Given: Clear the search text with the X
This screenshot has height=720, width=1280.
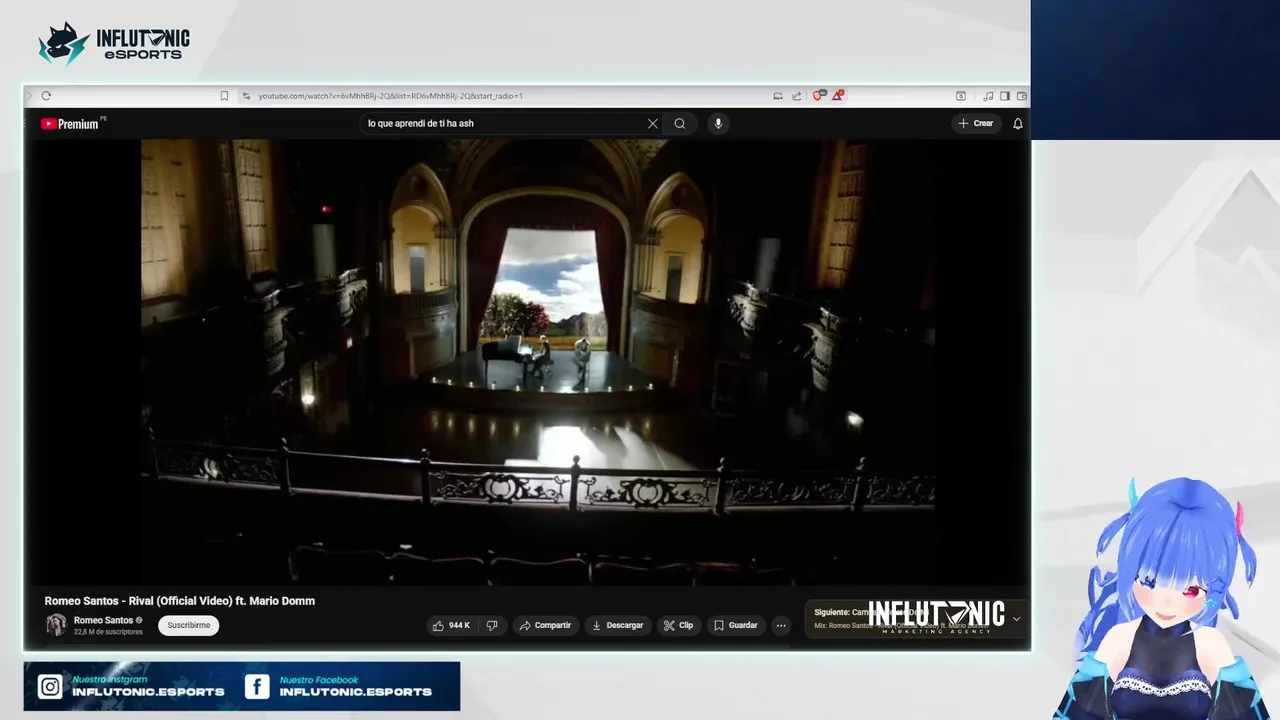Looking at the screenshot, I should 653,124.
